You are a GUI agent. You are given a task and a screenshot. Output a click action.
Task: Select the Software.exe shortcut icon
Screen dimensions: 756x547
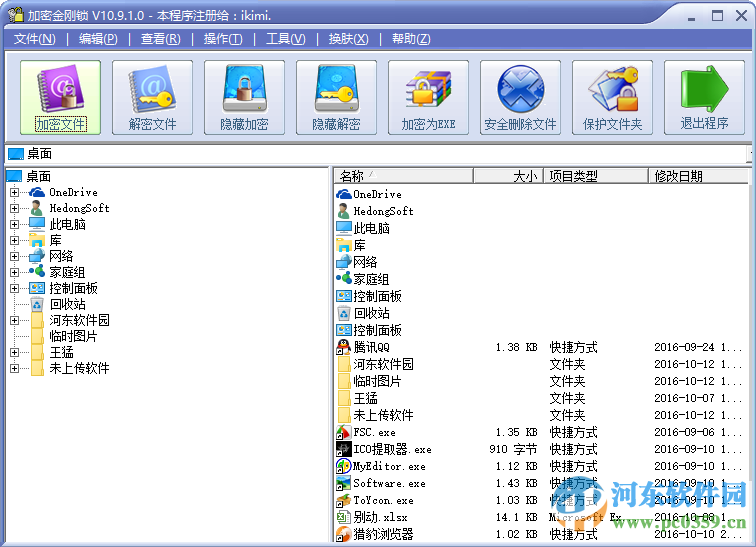343,483
